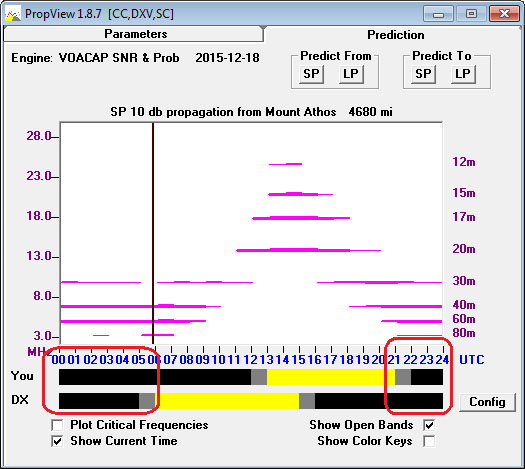Select the Prediction tab
The width and height of the screenshot is (525, 469).
[395, 35]
